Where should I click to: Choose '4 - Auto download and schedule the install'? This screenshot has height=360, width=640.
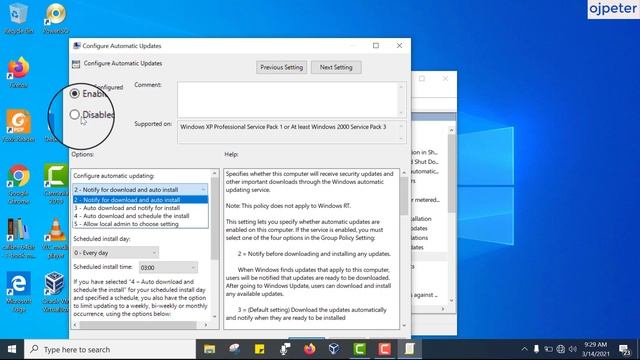[x=140, y=216]
